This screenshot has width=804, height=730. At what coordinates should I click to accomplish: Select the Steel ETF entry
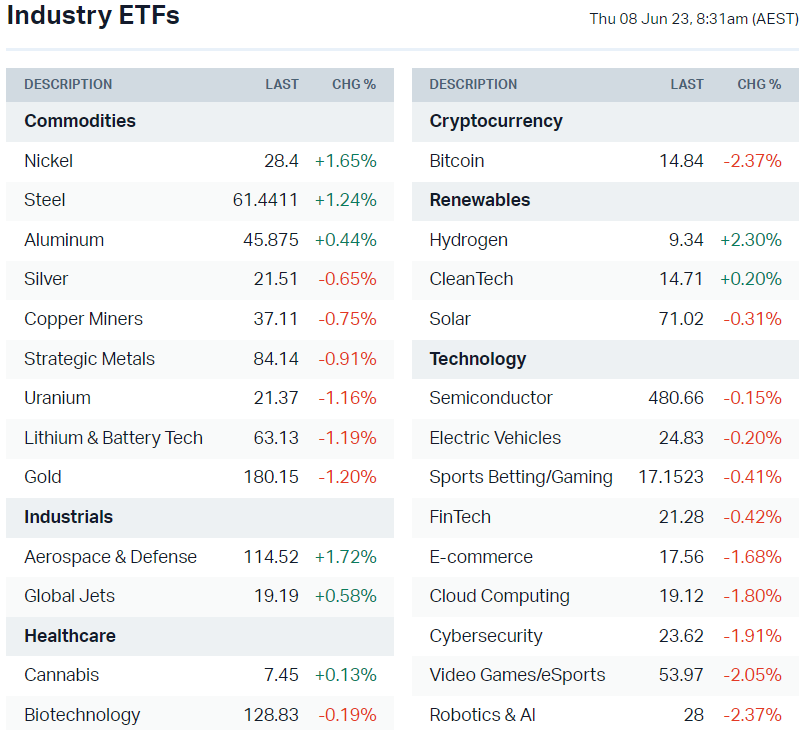point(45,200)
